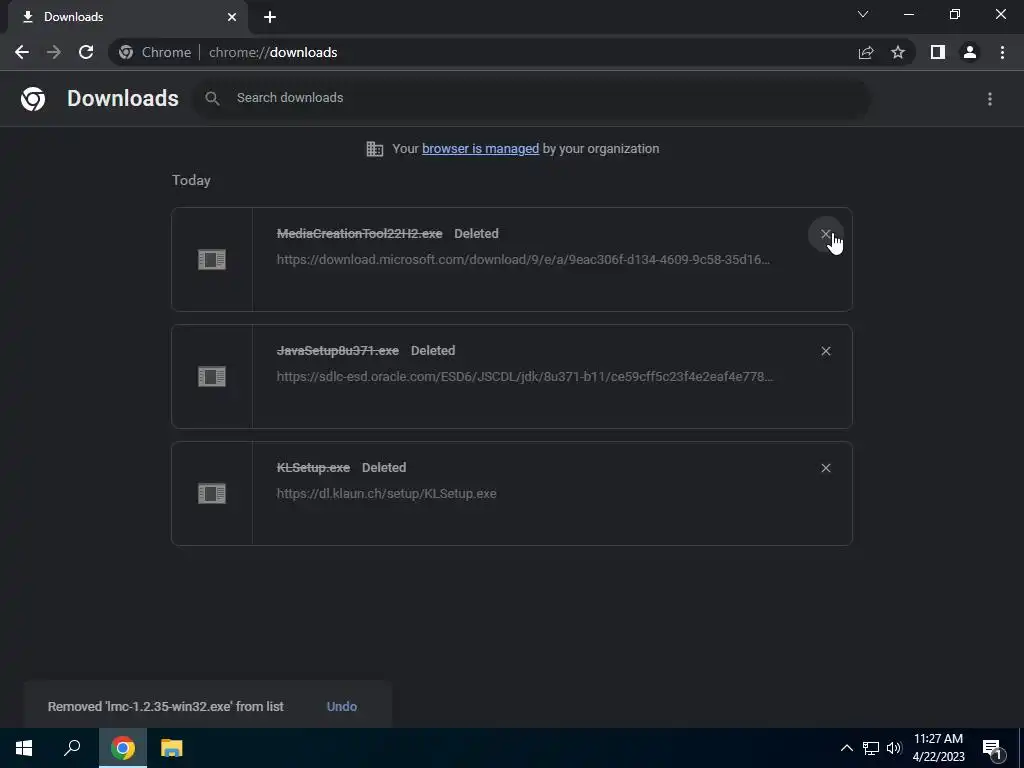This screenshot has width=1024, height=768.
Task: Open the Downloads page more actions menu
Action: [x=990, y=99]
